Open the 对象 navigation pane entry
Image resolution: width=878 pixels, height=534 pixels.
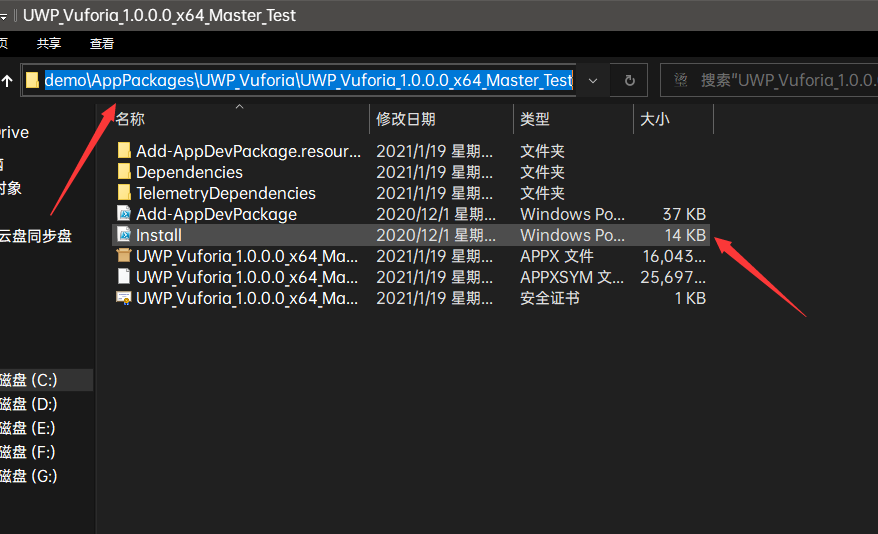[11, 188]
